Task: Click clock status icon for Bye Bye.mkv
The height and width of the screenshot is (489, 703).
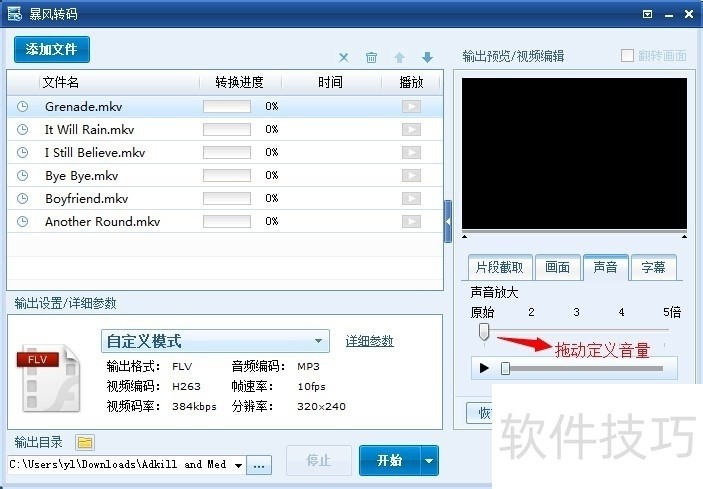Action: pyautogui.click(x=22, y=175)
